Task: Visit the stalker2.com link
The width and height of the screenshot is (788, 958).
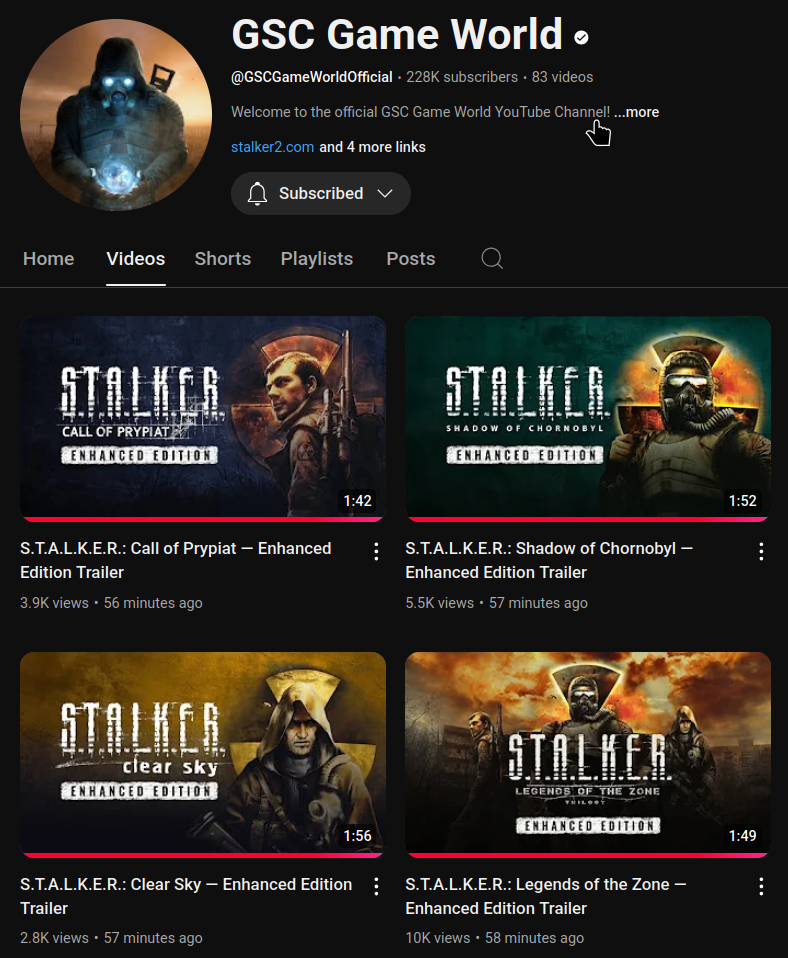Action: pyautogui.click(x=272, y=147)
